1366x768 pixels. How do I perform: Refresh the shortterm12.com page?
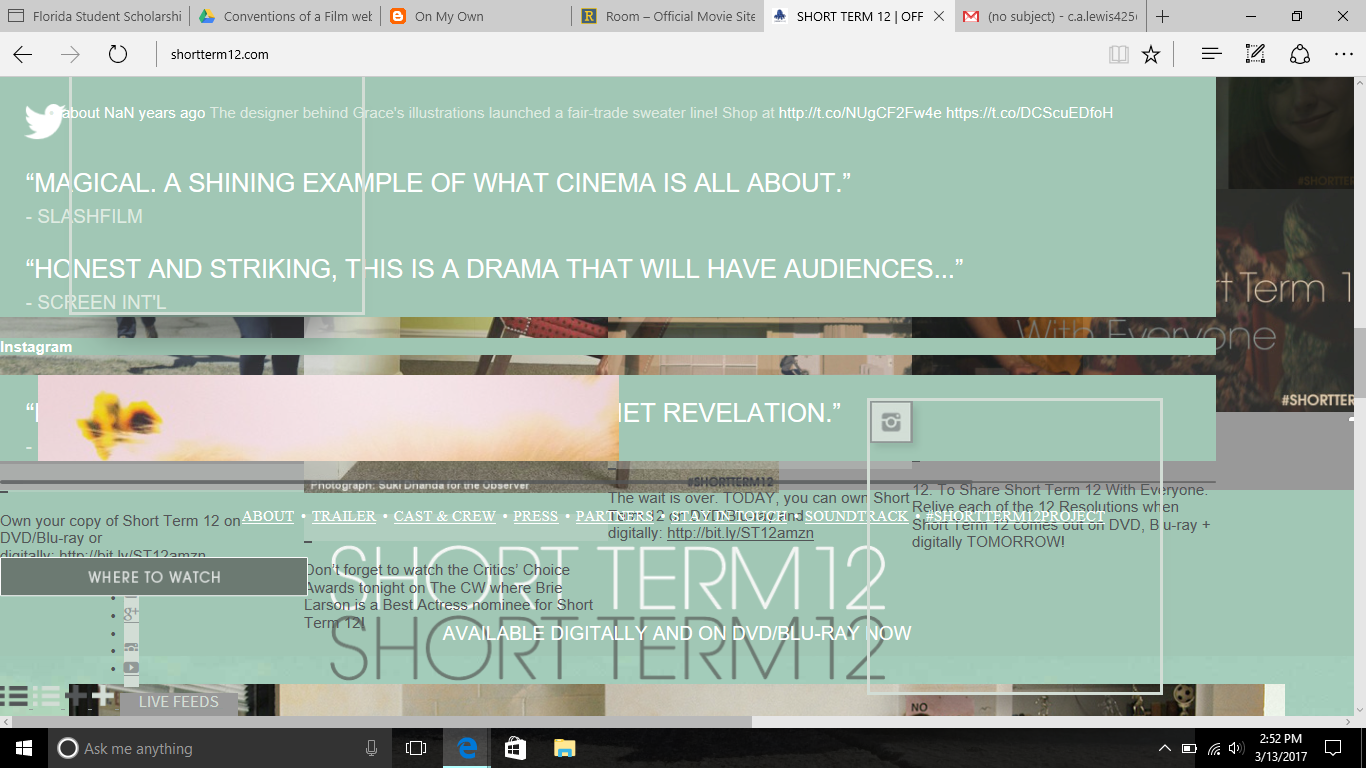click(118, 55)
